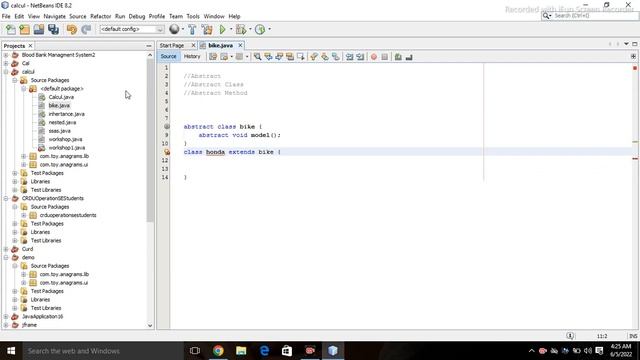640x360 pixels.
Task: Click the New File toolbar icon
Action: pos(11,29)
